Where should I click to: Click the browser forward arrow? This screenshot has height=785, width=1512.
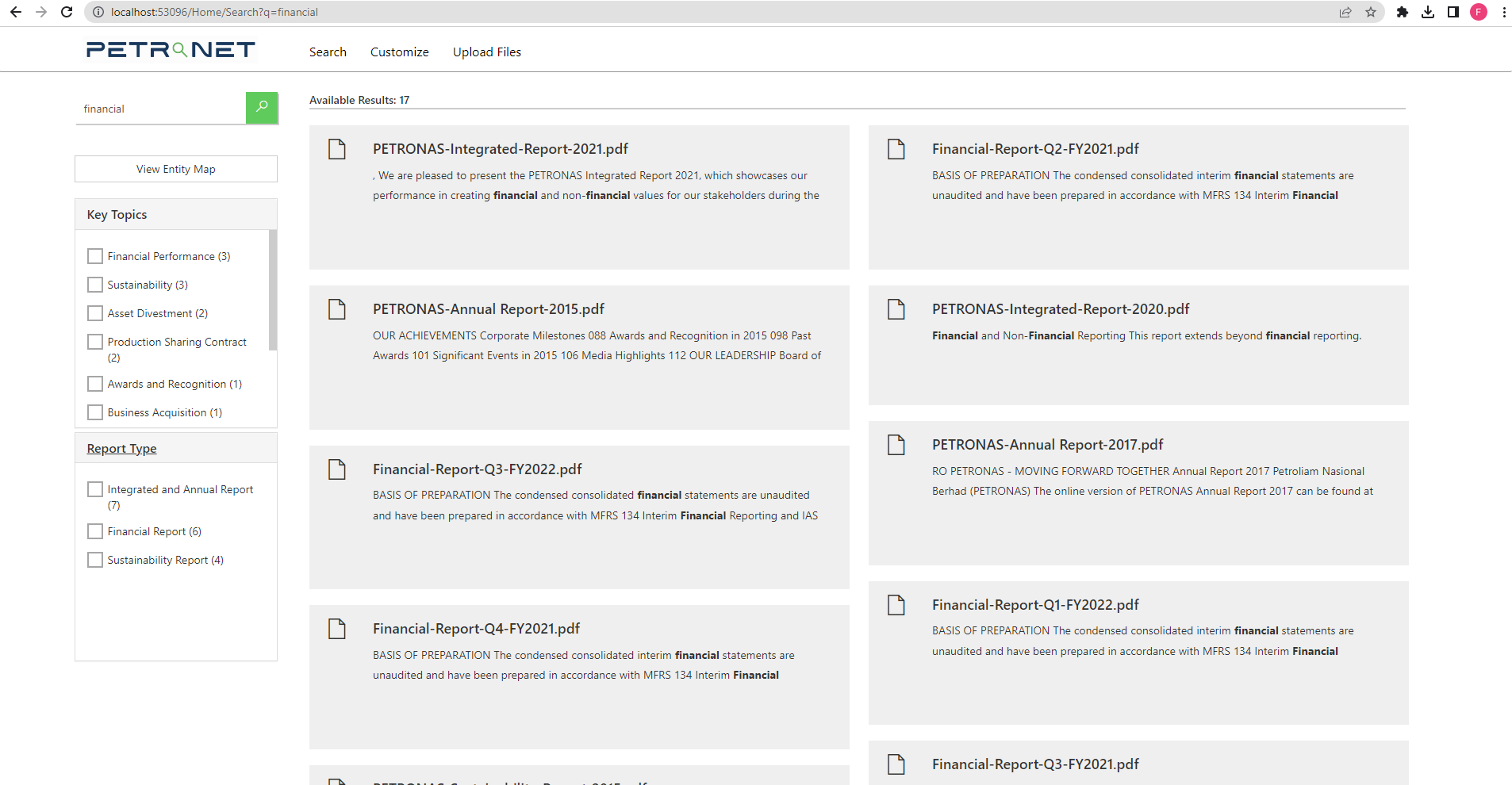click(41, 12)
